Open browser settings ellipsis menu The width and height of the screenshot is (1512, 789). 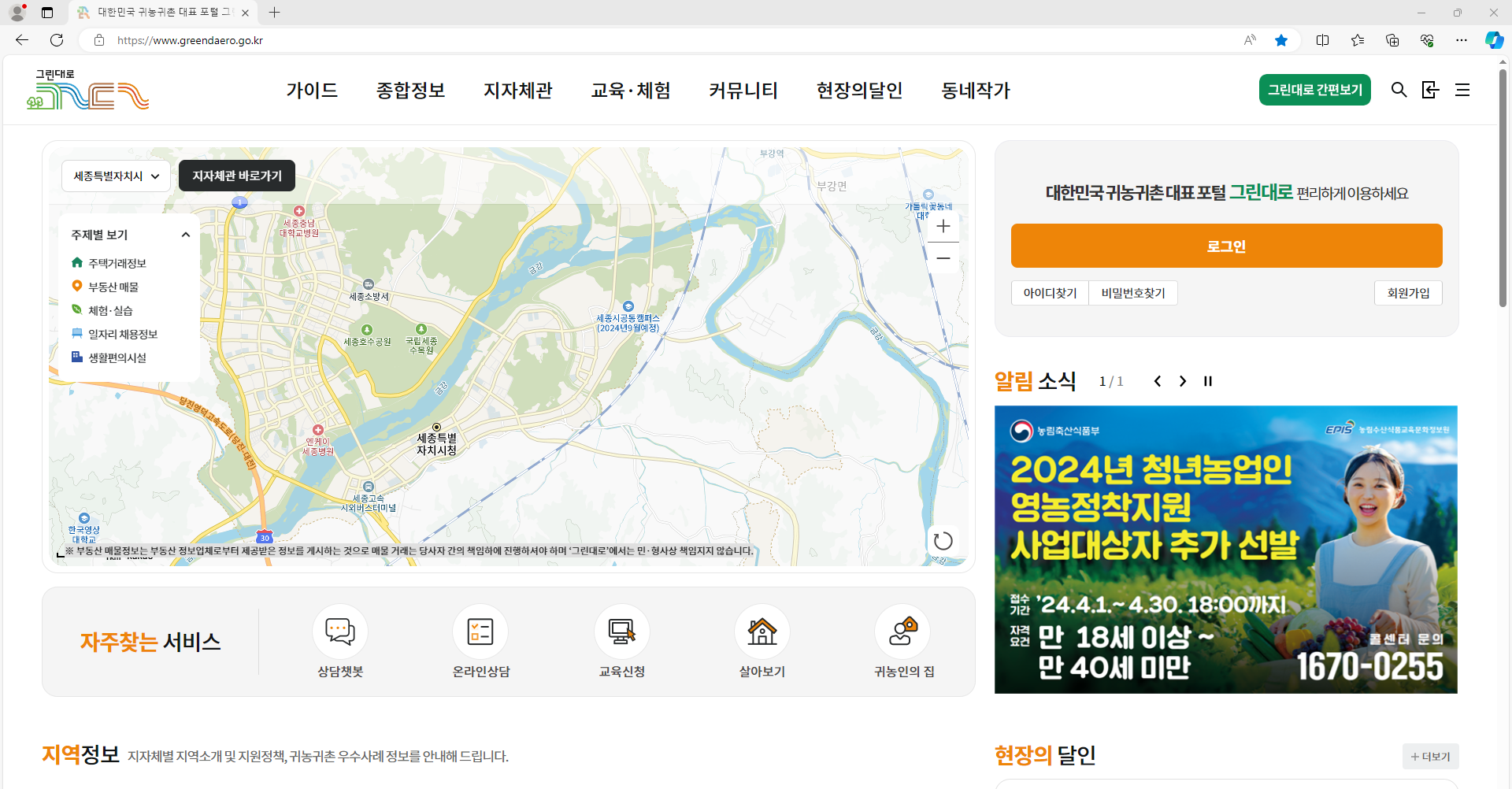(1462, 40)
